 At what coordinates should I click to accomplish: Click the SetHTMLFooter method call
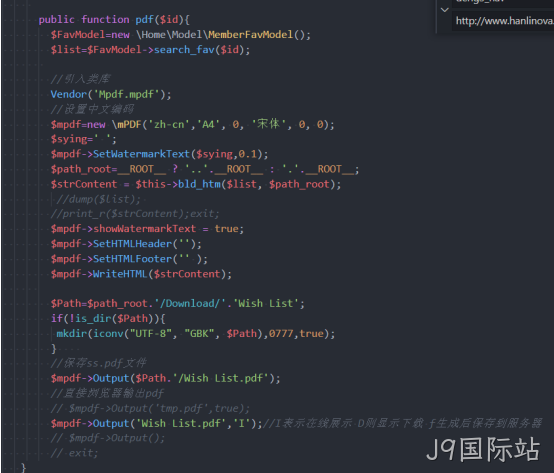pos(132,259)
